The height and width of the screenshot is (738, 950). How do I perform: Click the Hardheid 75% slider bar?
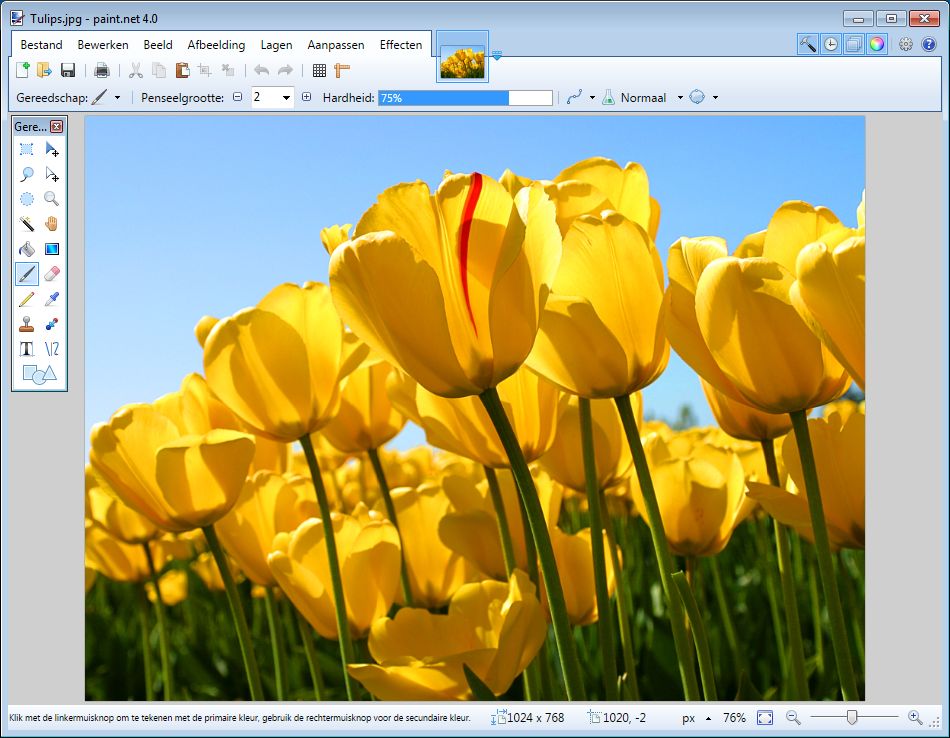pyautogui.click(x=465, y=98)
